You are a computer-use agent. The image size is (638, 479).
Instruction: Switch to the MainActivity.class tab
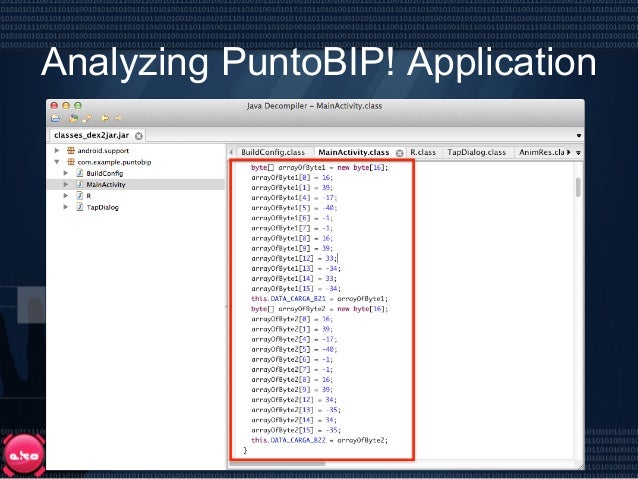click(x=354, y=152)
